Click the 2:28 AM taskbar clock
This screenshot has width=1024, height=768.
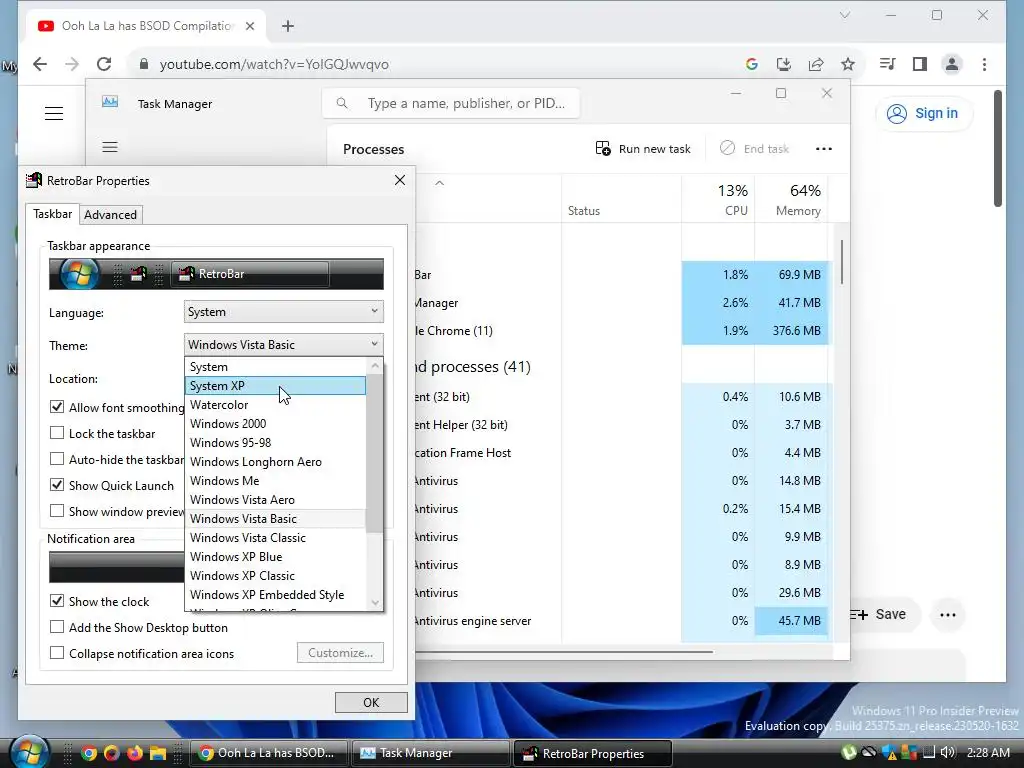pos(988,753)
